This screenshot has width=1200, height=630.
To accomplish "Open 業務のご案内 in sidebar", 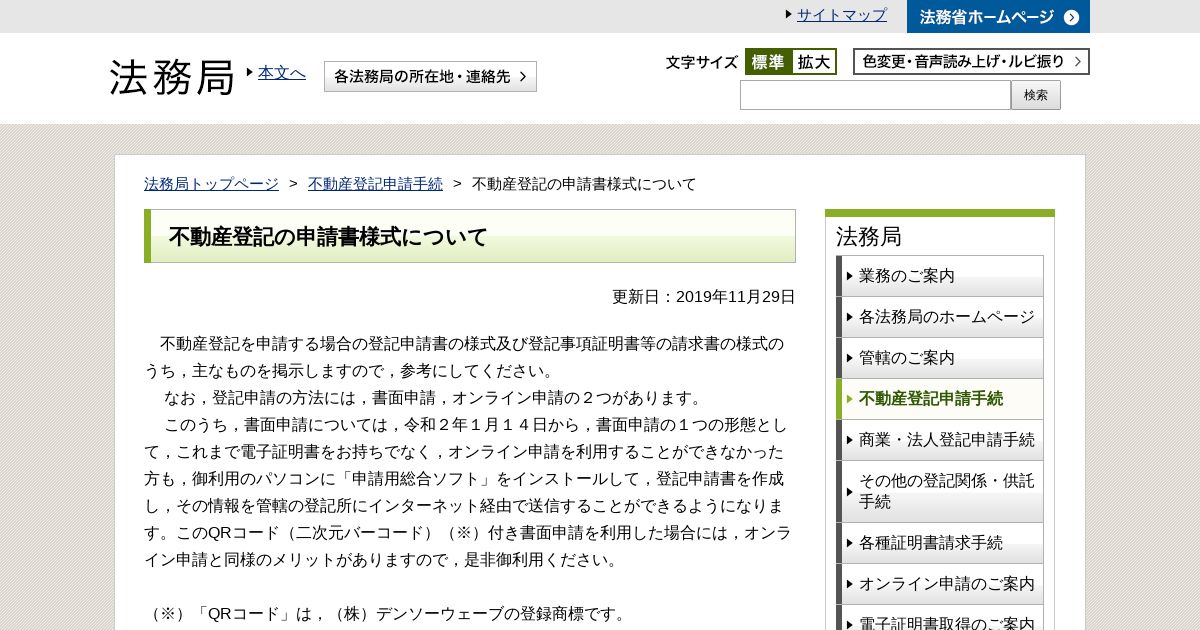I will coord(940,276).
